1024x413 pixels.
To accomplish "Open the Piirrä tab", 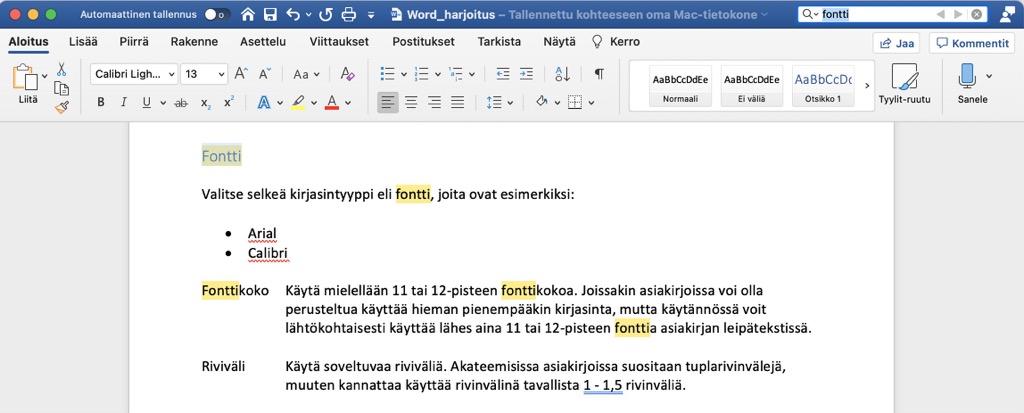I will [x=134, y=42].
